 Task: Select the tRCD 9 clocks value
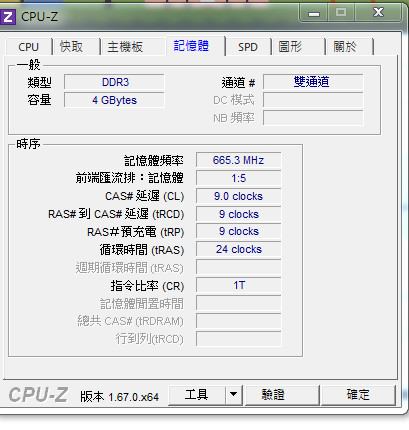[x=239, y=214]
